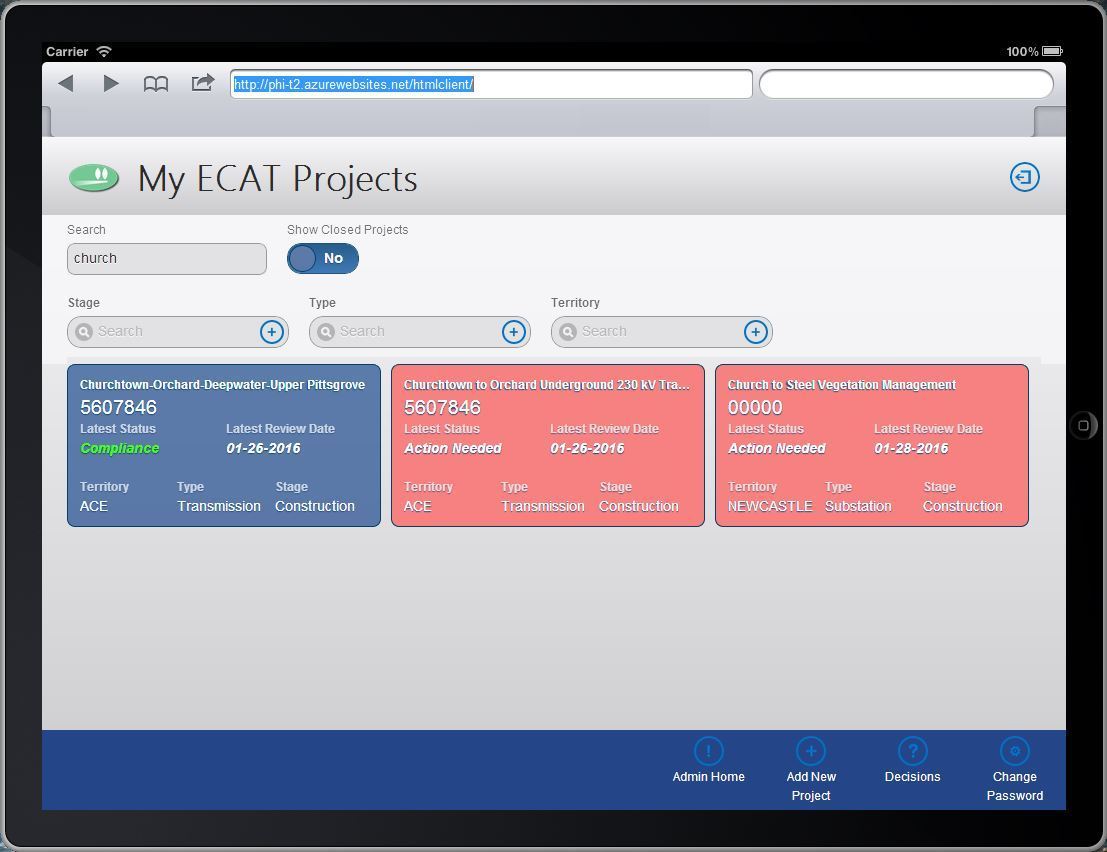Click the Search field containing church
This screenshot has width=1107, height=852.
[166, 259]
